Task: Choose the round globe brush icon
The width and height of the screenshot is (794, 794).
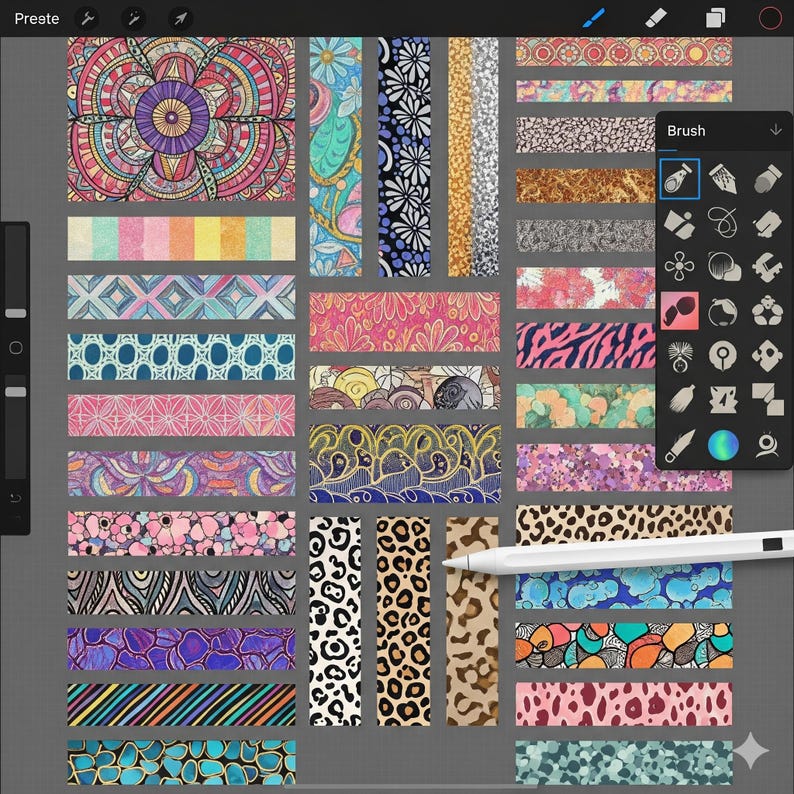Action: 723,311
